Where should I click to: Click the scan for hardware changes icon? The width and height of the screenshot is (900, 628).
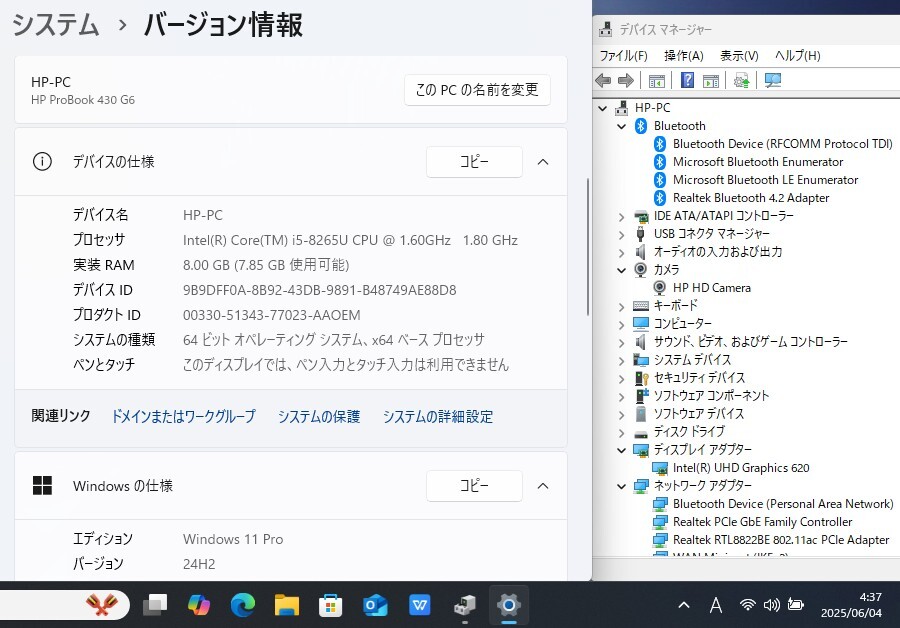tap(773, 81)
